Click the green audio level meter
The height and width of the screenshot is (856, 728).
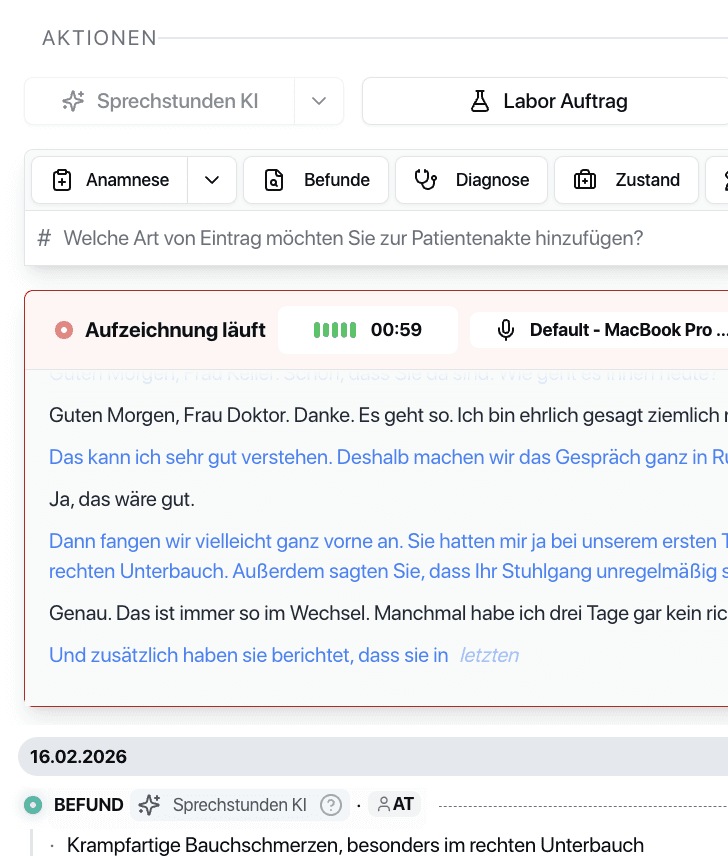point(335,330)
